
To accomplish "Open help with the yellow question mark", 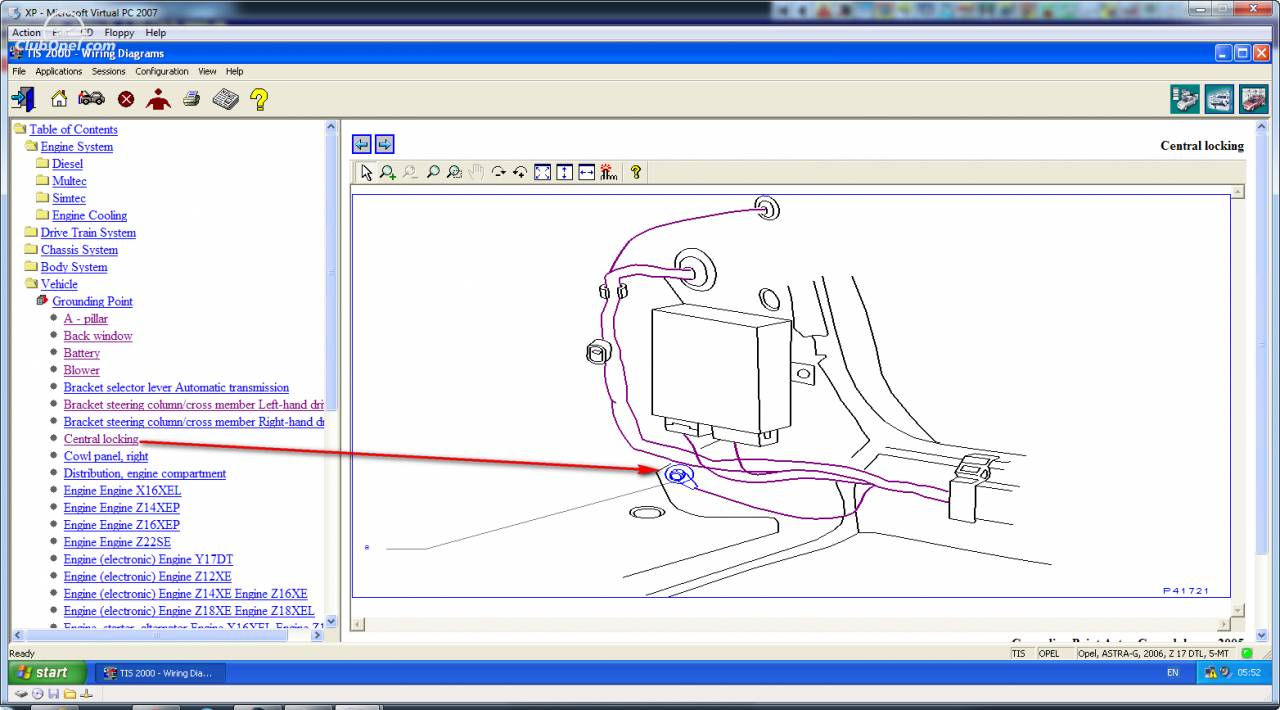I will tap(259, 99).
